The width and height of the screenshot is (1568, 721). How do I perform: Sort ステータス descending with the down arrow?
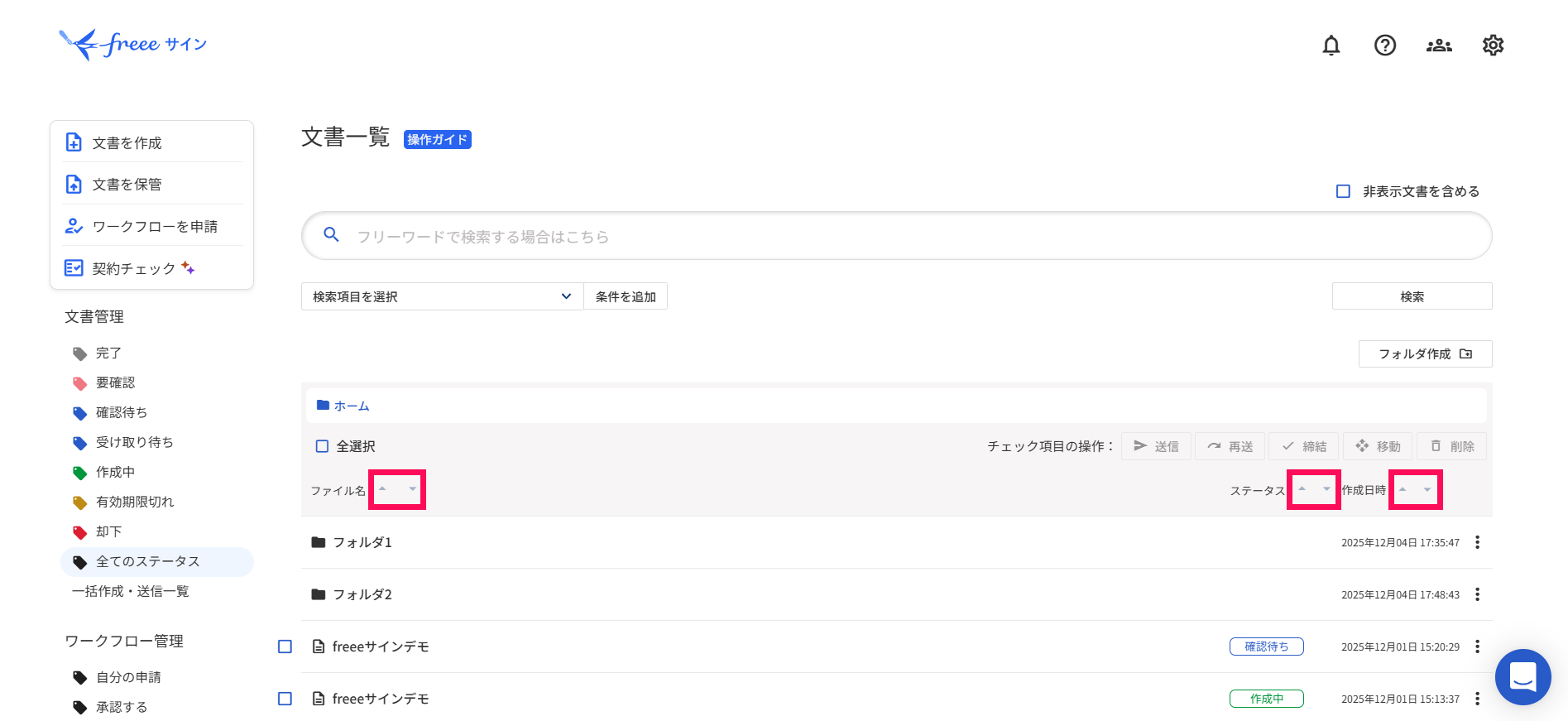(x=1326, y=489)
